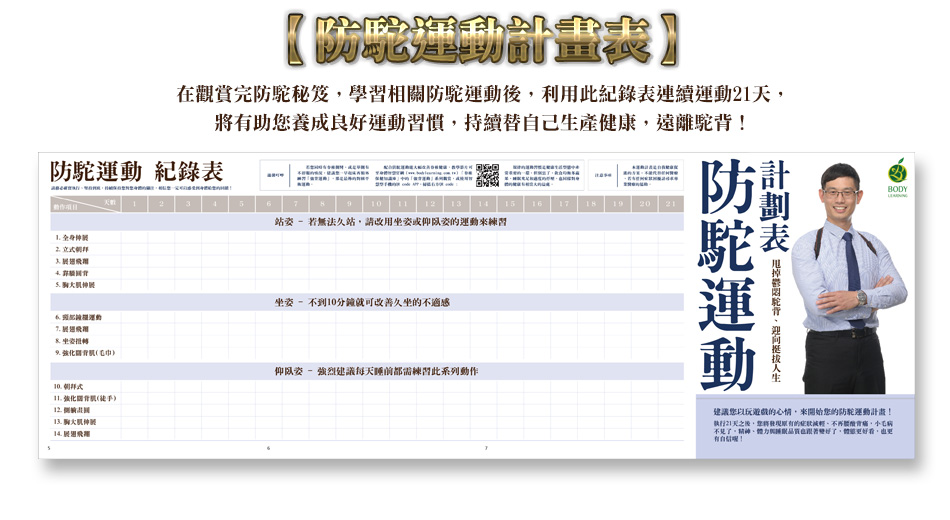Click the 防駝運動 紀錄表 heading
Viewport: 950px width, 520px height.
(x=136, y=170)
